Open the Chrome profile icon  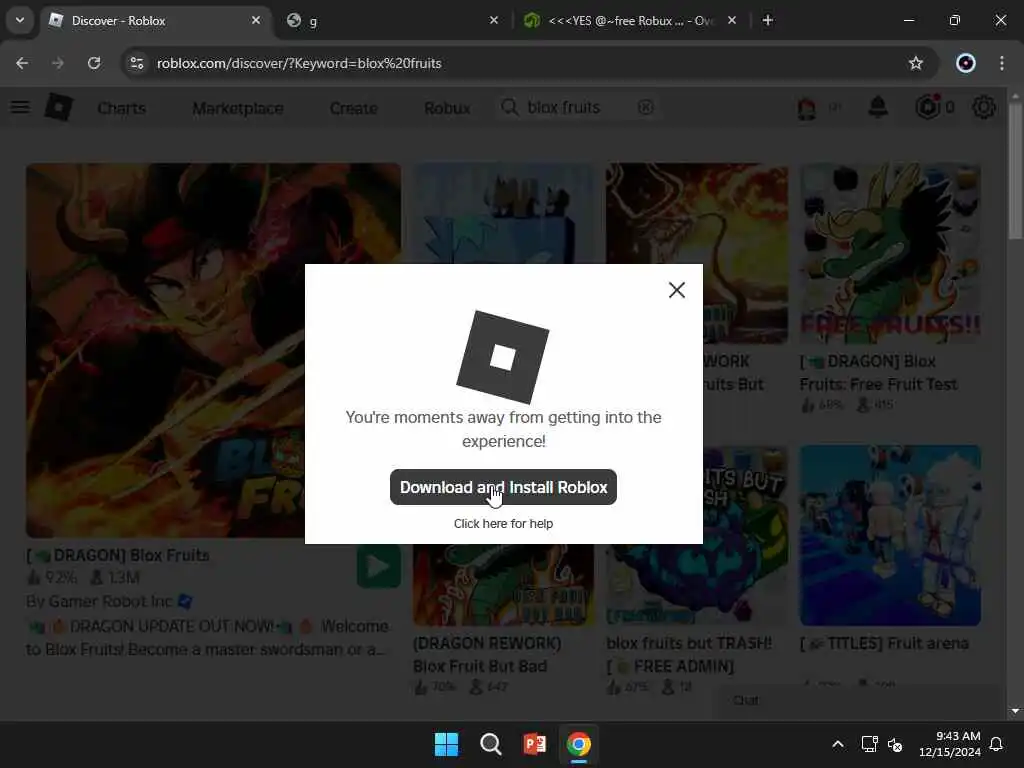[x=966, y=63]
